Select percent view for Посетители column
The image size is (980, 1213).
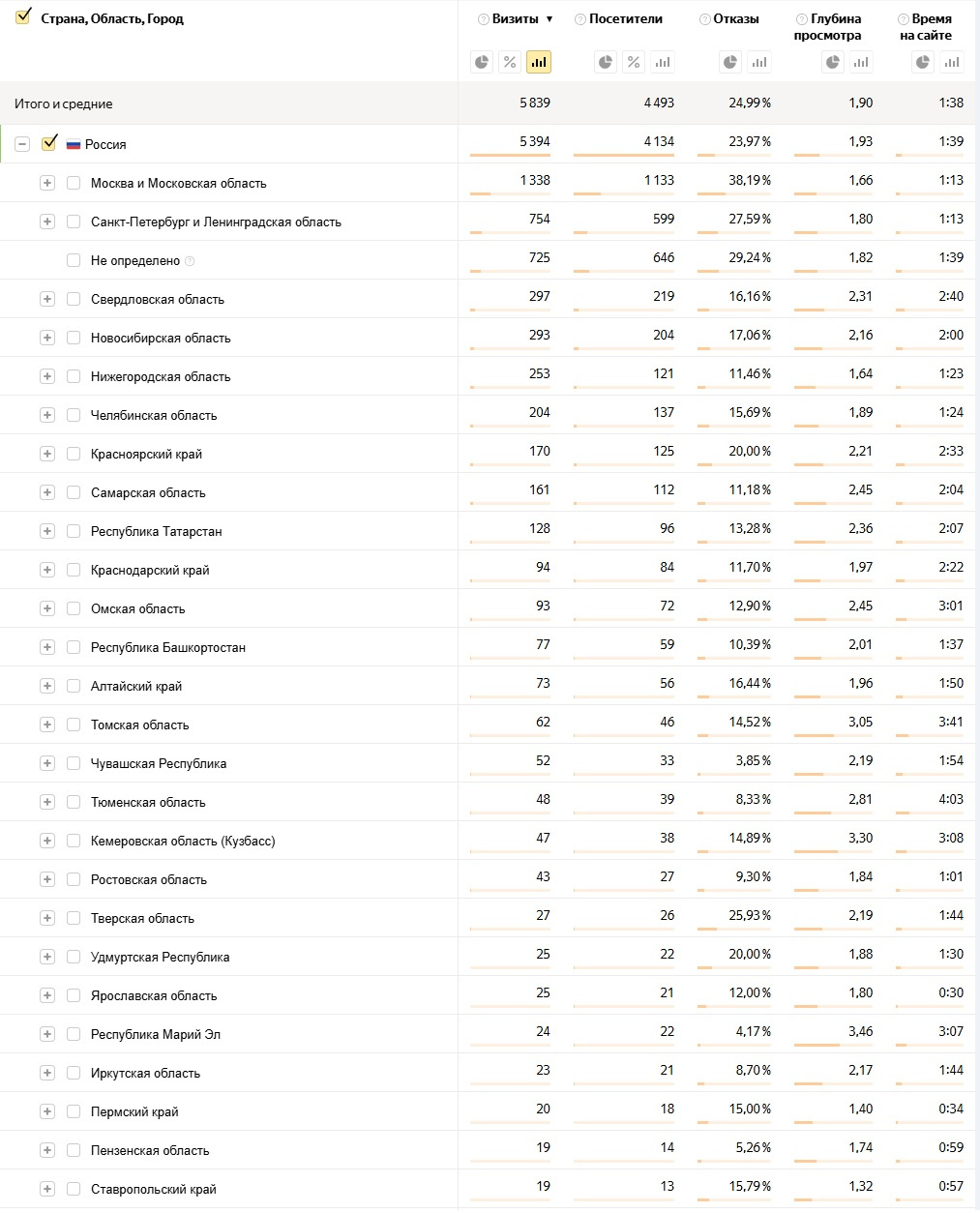pos(634,63)
